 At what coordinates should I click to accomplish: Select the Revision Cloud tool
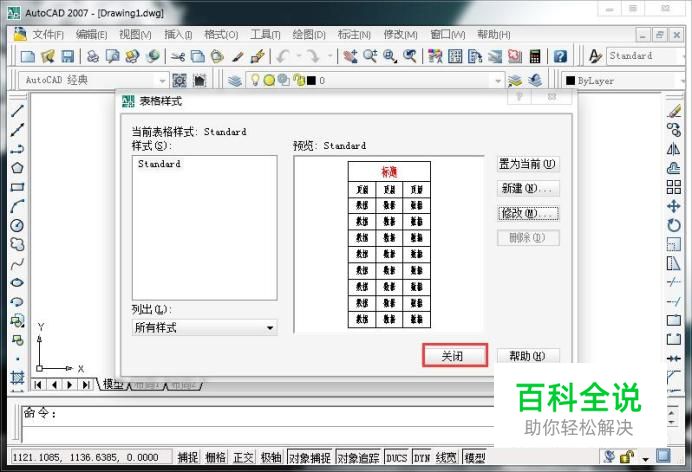[17, 244]
